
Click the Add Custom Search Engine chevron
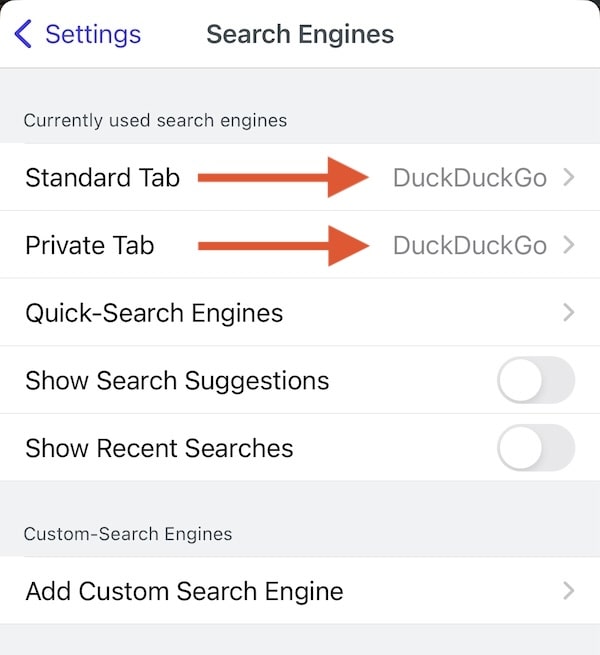(568, 591)
